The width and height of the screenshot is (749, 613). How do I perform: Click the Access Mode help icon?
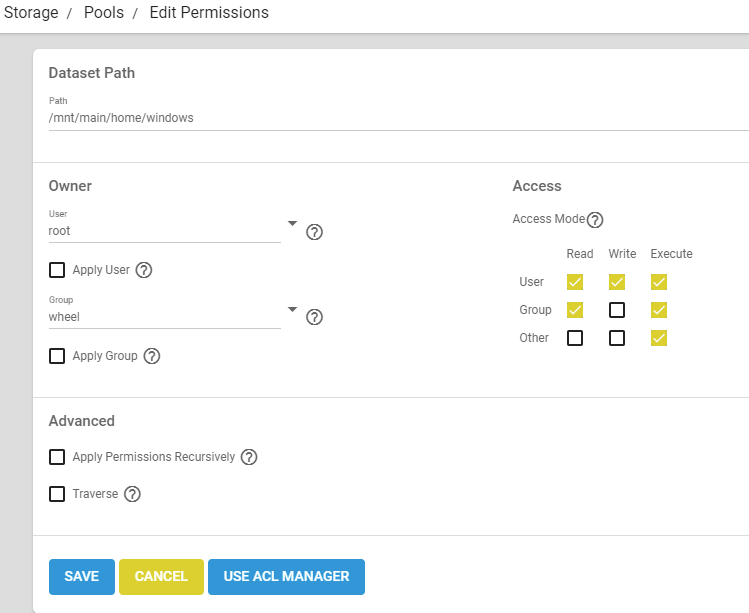pyautogui.click(x=595, y=220)
